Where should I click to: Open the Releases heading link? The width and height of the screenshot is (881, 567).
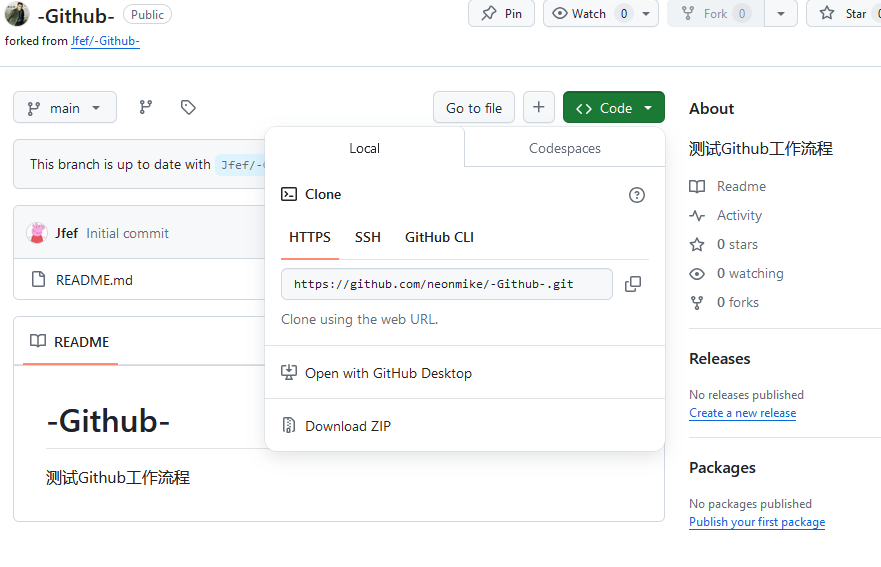[x=720, y=359]
